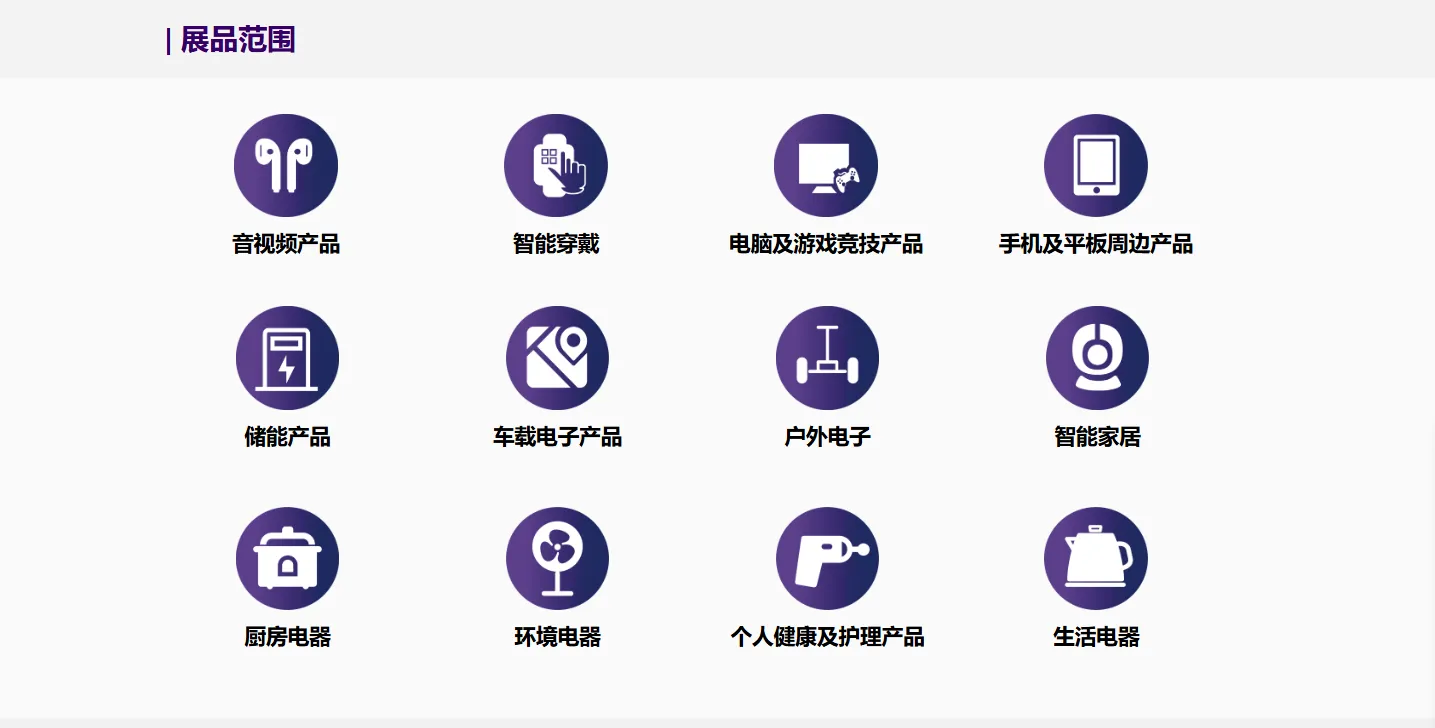
Task: Select the standing fan icon for 环境电器
Action: (557, 558)
